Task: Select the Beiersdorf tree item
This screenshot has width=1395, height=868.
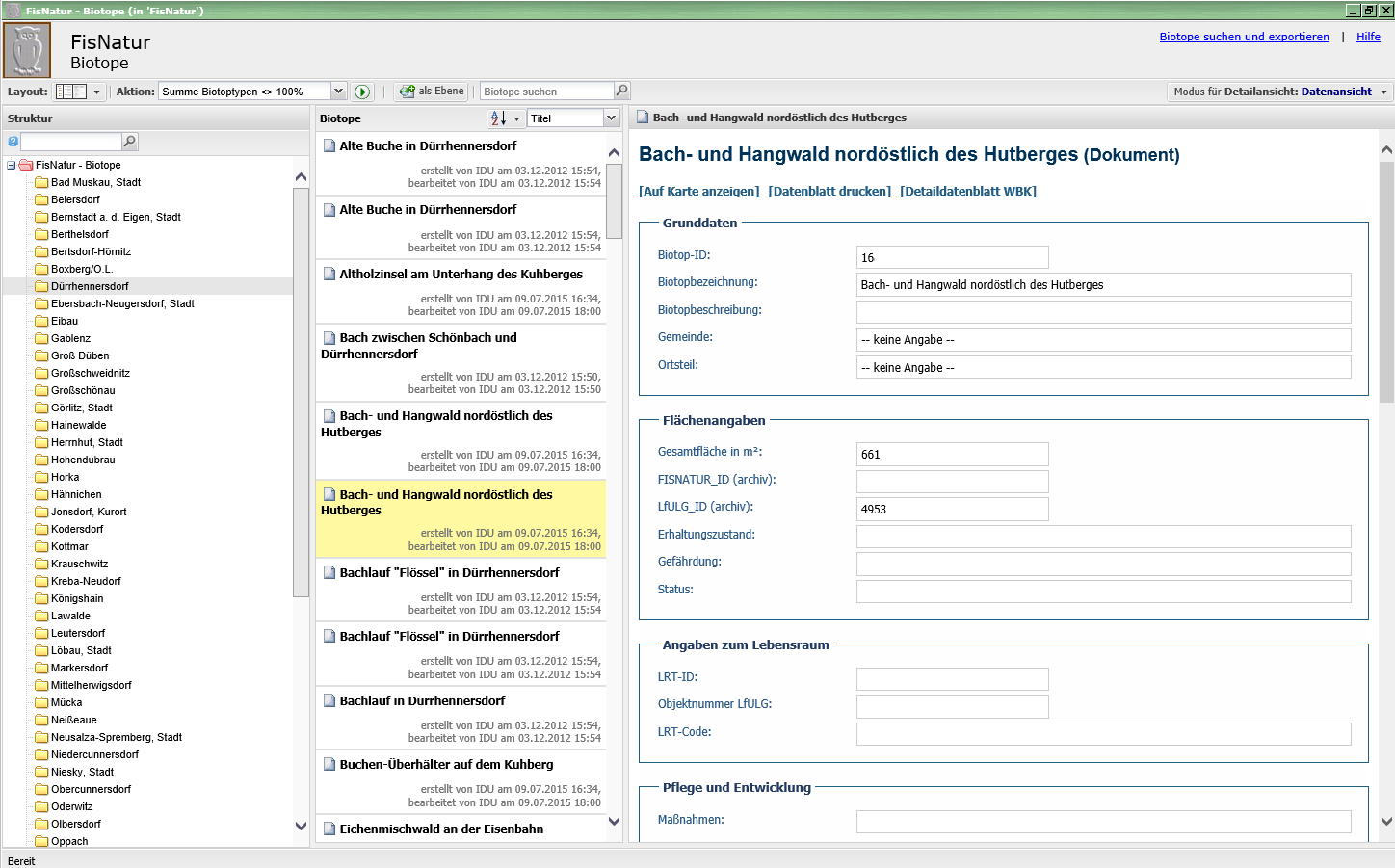Action: click(75, 199)
